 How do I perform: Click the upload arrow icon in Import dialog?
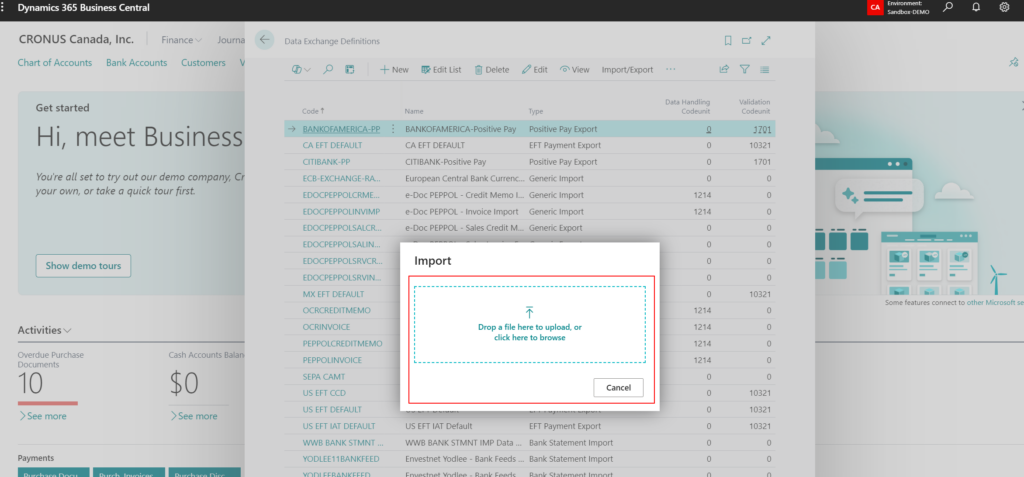(530, 312)
